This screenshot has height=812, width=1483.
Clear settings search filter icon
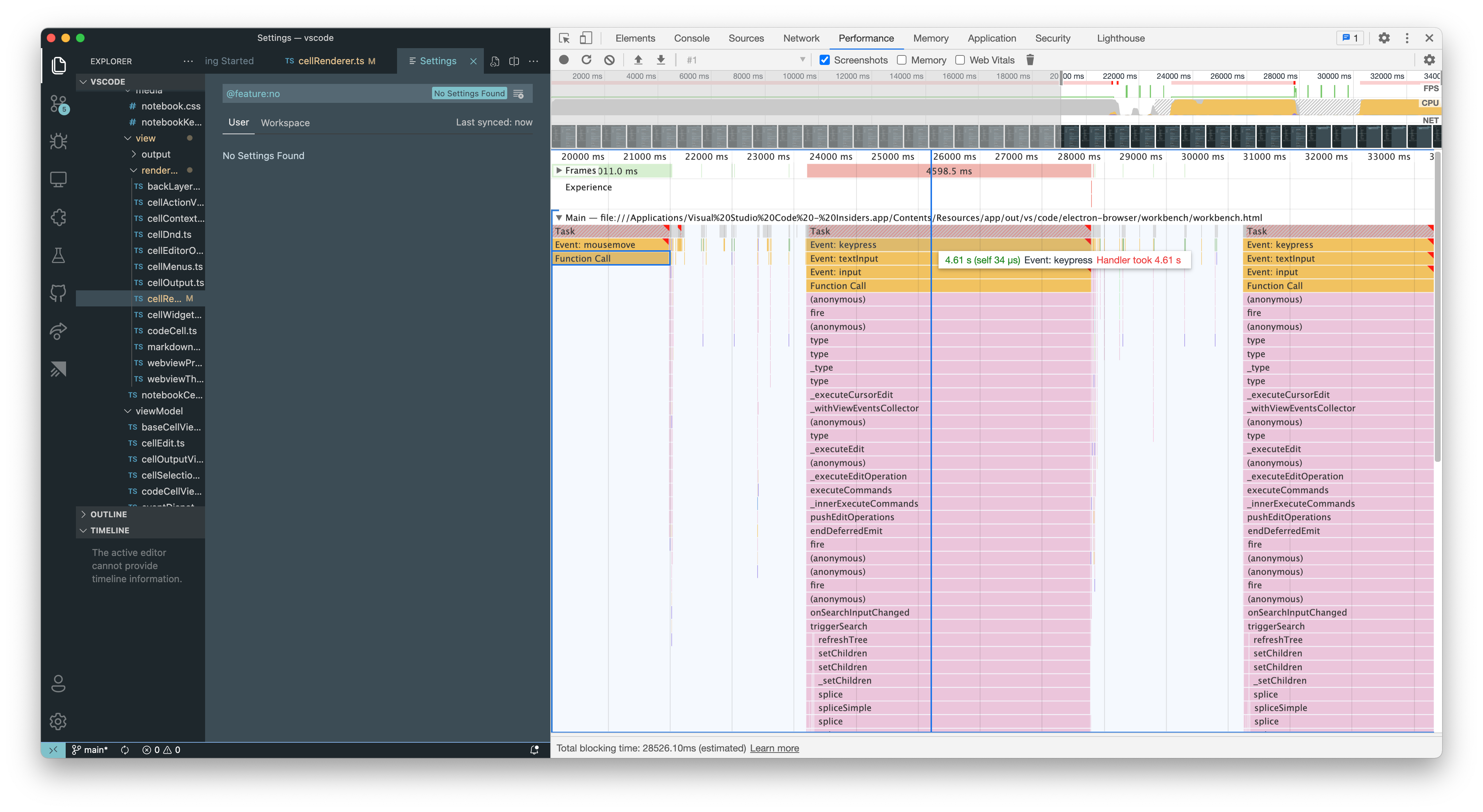(x=519, y=93)
